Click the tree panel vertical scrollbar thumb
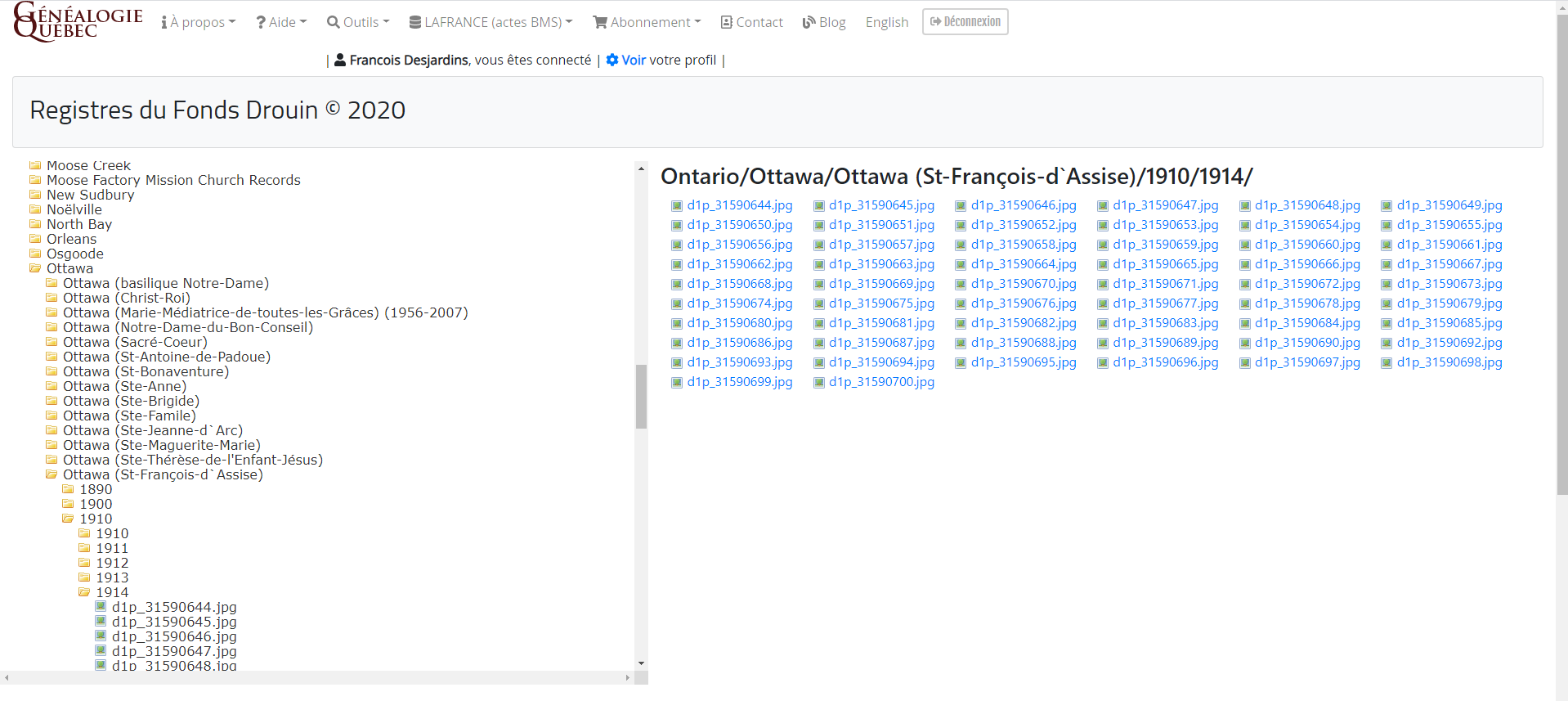This screenshot has width=1568, height=701. 641,397
